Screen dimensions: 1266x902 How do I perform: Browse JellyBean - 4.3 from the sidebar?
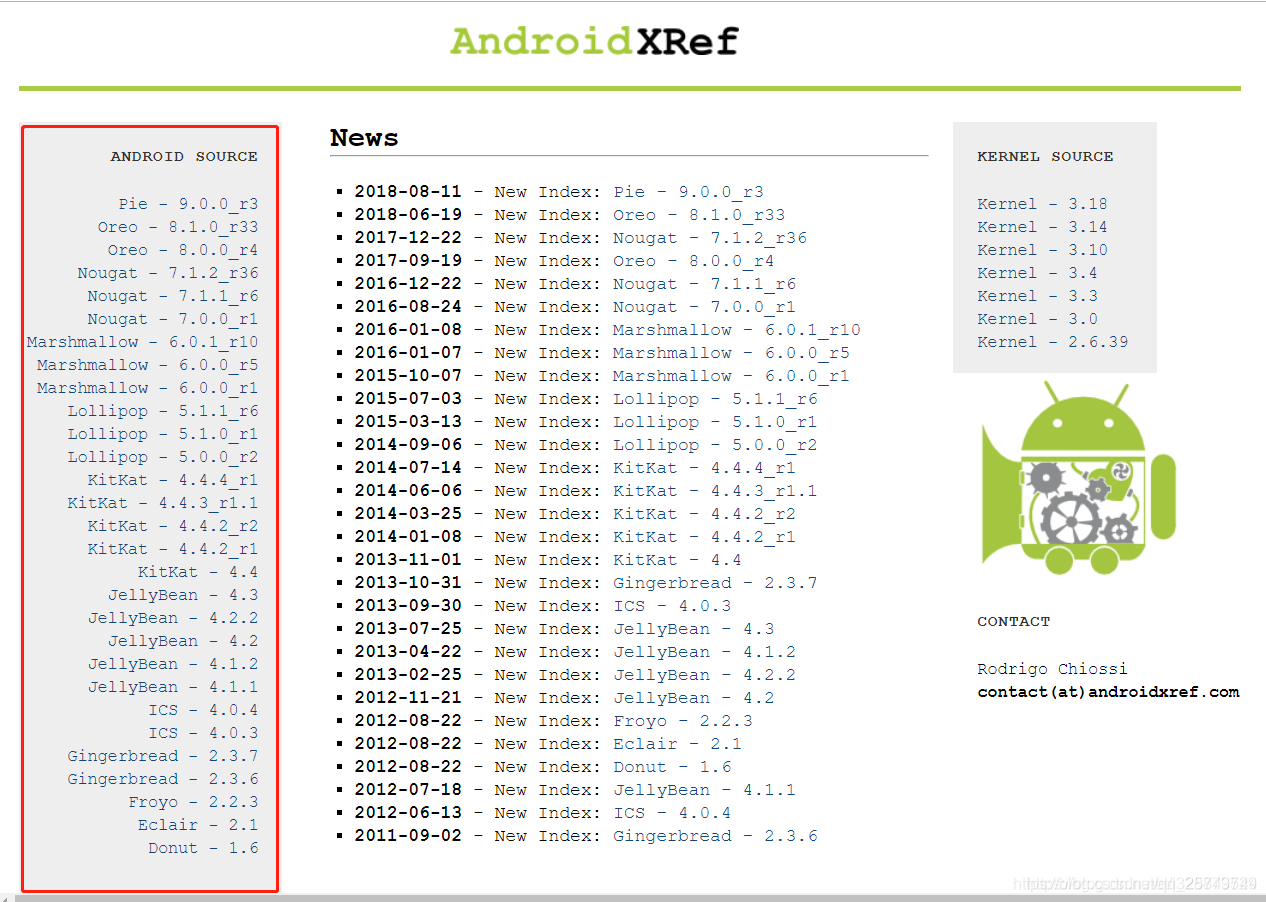click(x=183, y=595)
